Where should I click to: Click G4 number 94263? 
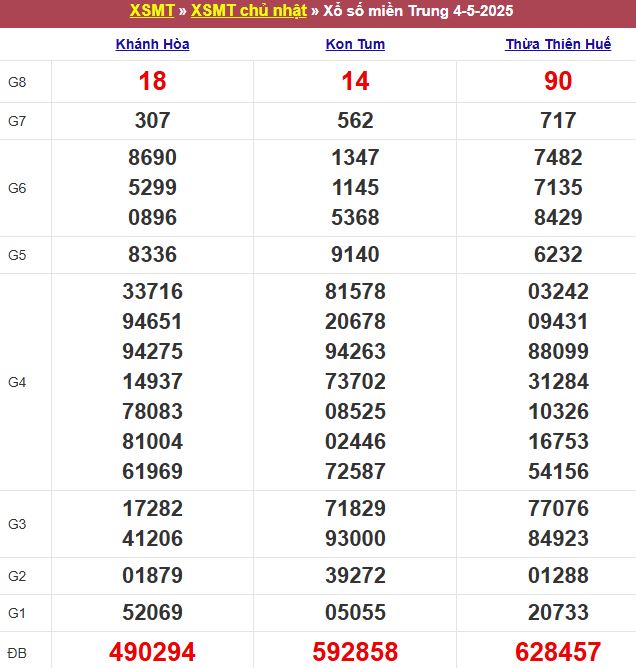[355, 351]
